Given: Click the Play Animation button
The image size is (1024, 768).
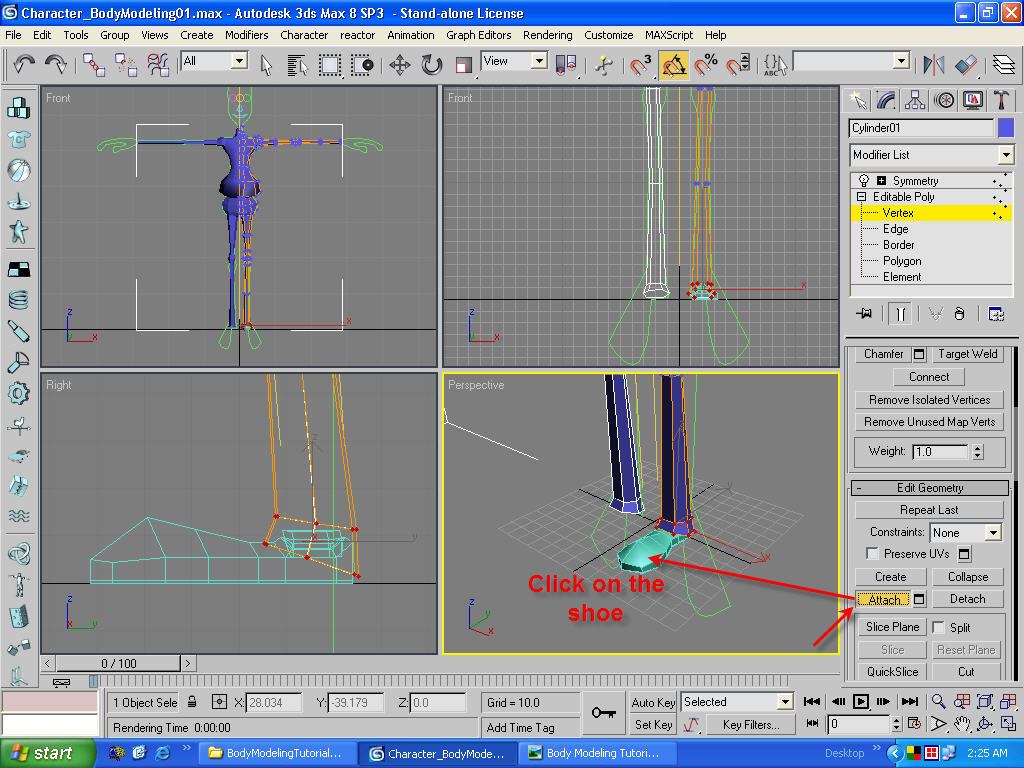Looking at the screenshot, I should tap(861, 702).
